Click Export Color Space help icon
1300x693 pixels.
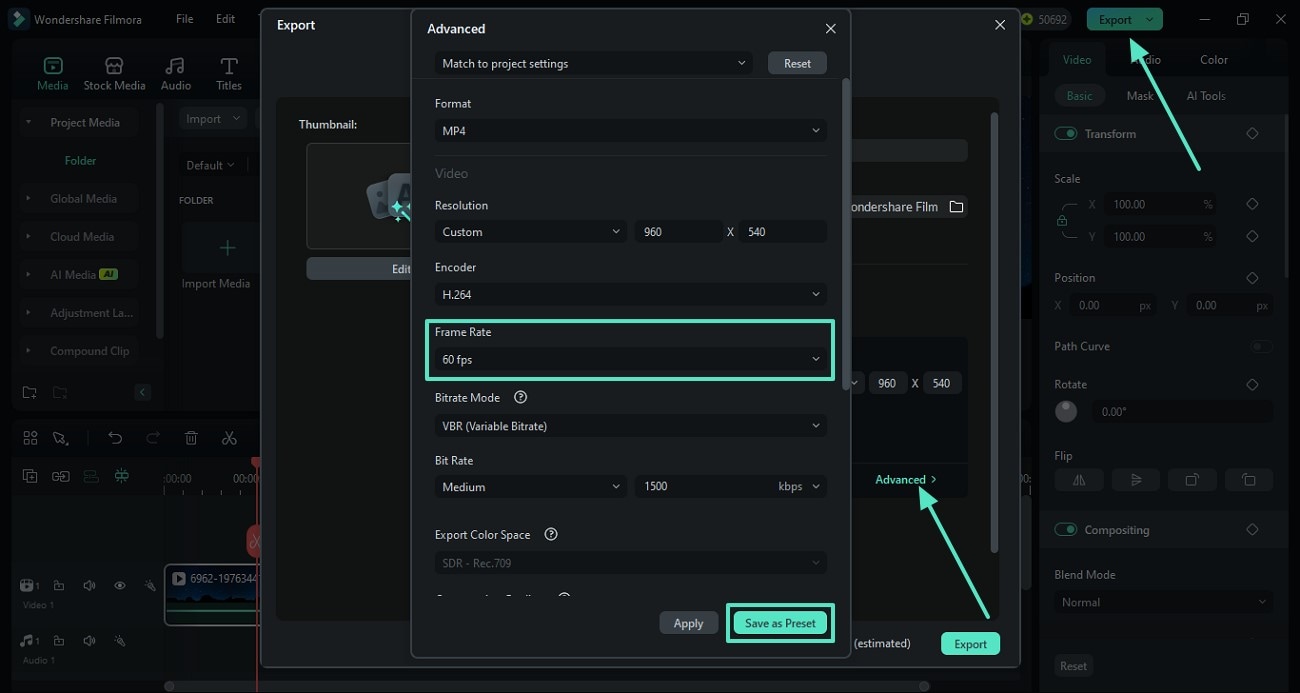tap(551, 534)
